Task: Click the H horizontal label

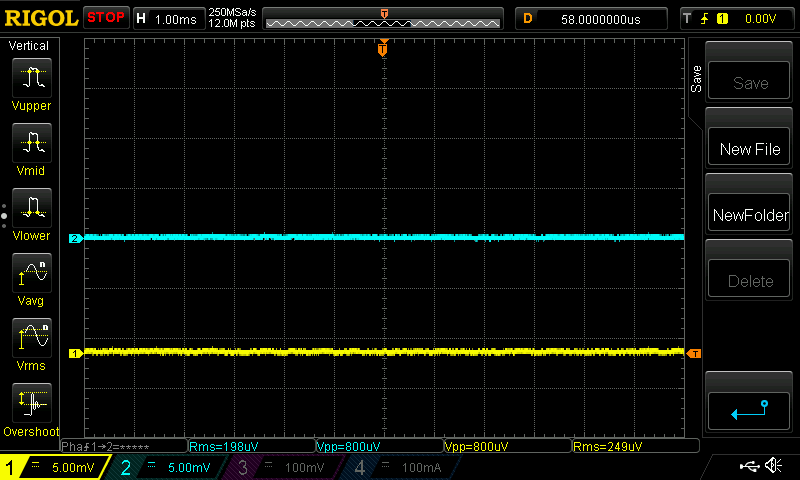Action: (x=141, y=19)
